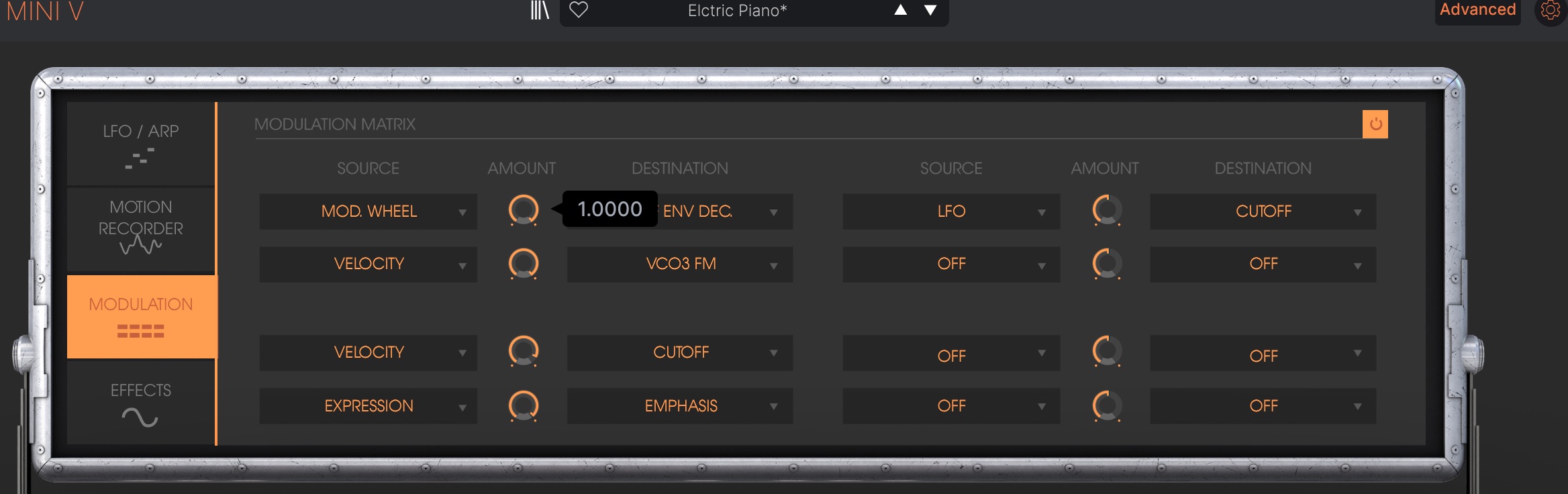Select the Effects tab
Screen dimensions: 1568x494
coord(141,403)
